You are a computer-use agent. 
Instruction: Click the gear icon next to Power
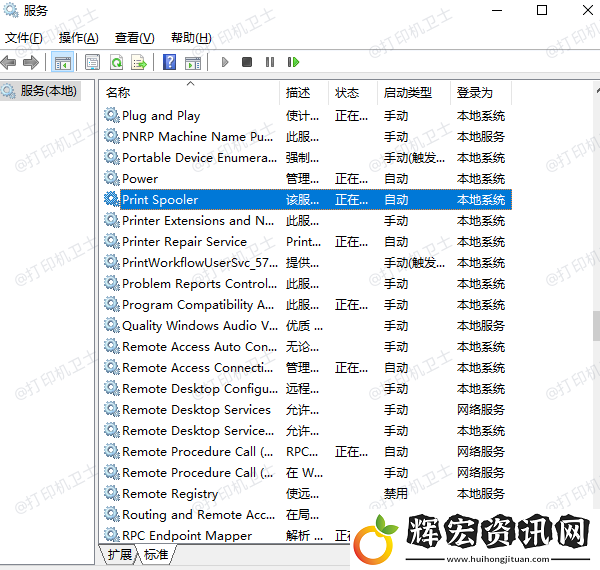111,178
